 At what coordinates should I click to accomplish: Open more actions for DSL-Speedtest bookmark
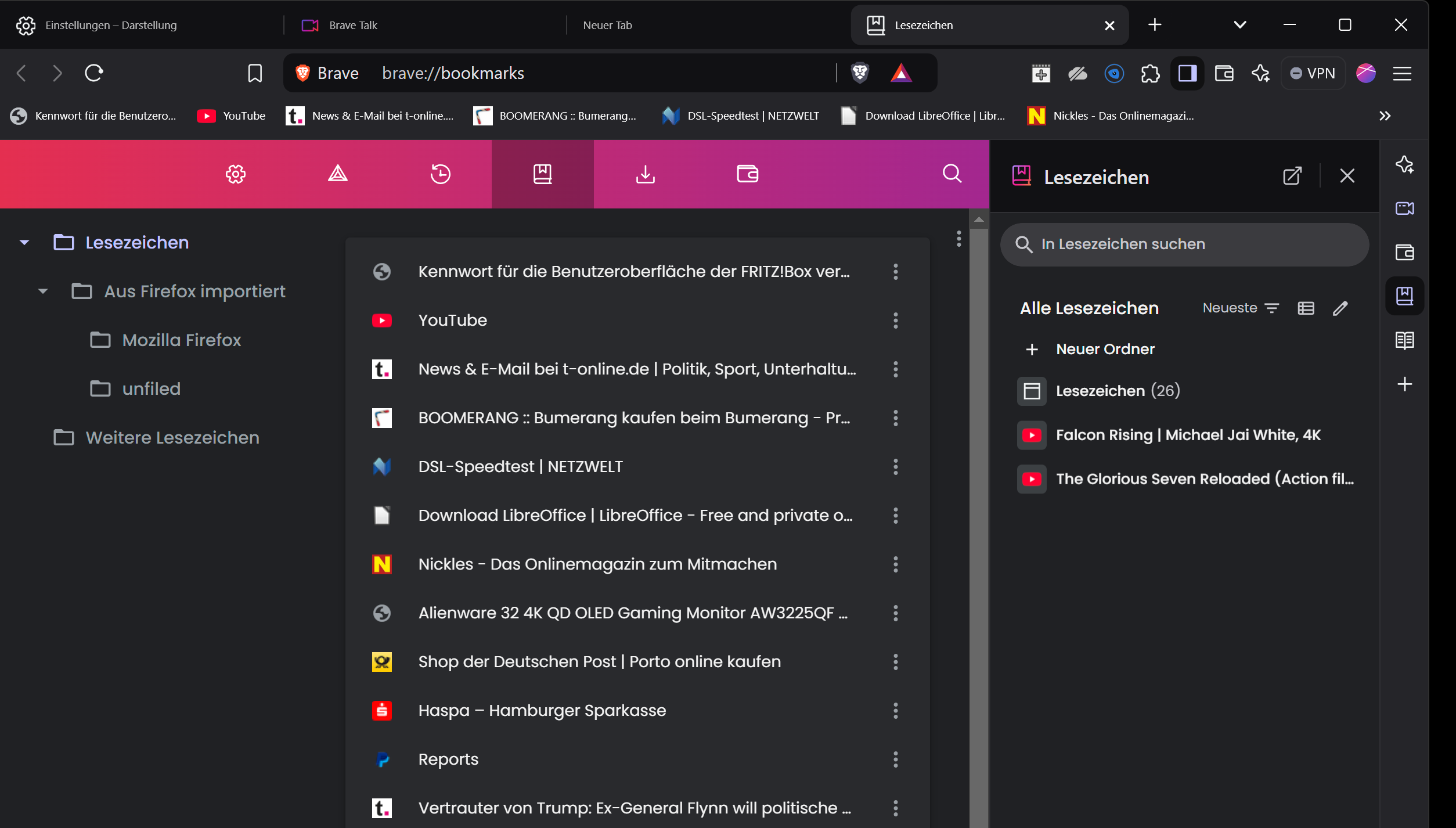896,467
